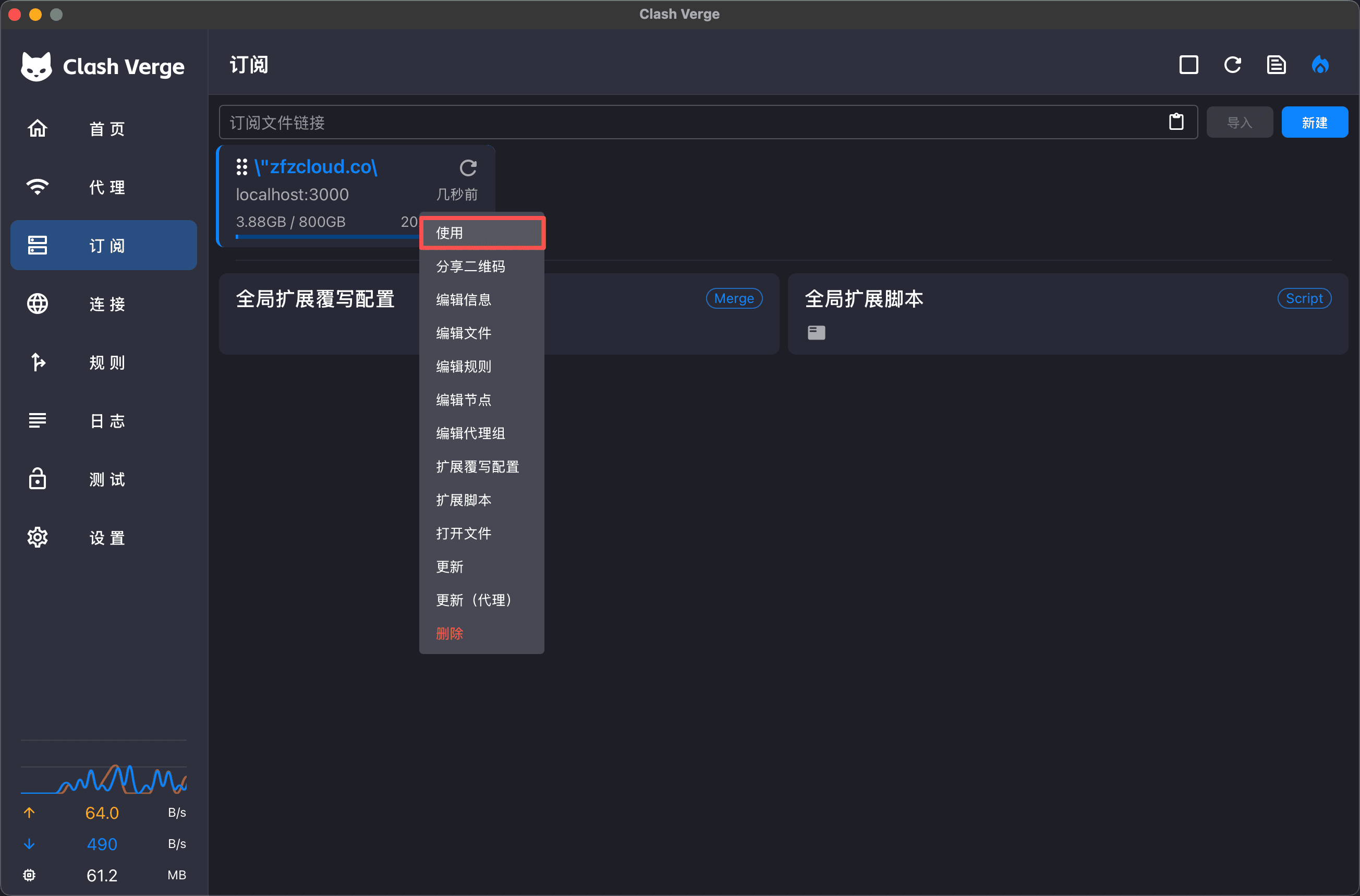Choose 更新 from the context menu
1360x896 pixels.
[482, 566]
